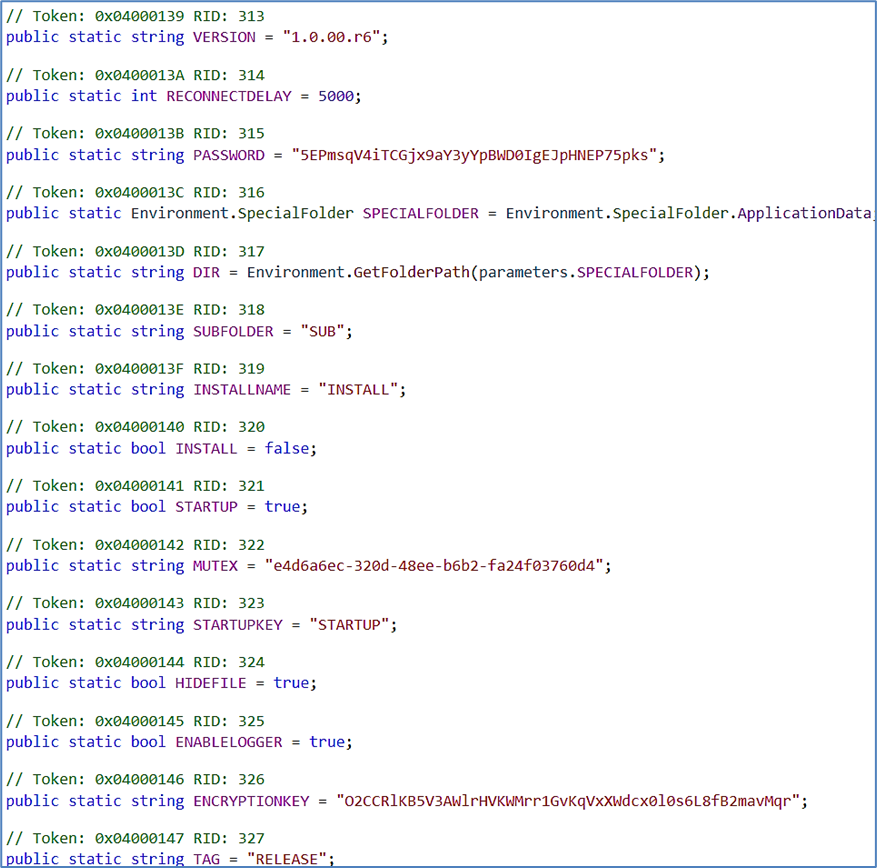Viewport: 877px width, 868px height.
Task: Click the VERSION field name
Action: (224, 37)
